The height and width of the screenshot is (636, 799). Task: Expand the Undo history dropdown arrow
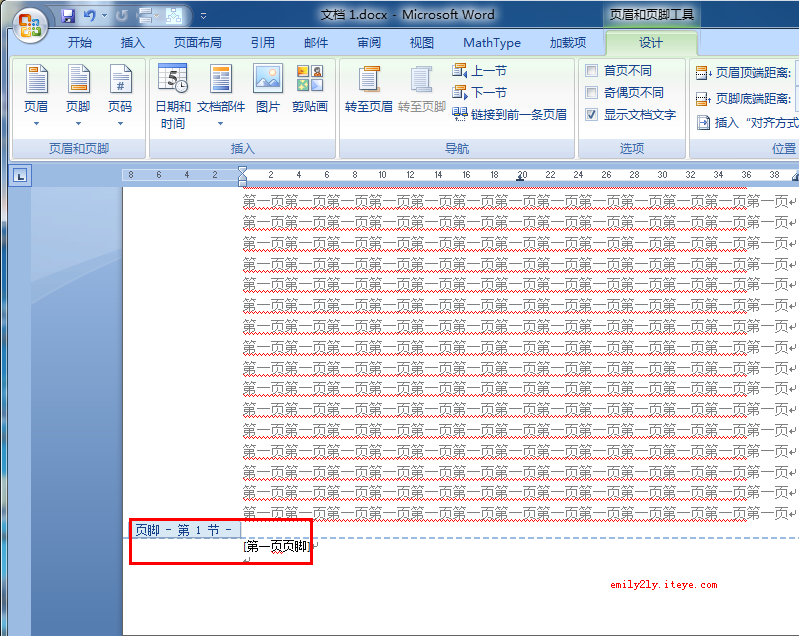104,16
